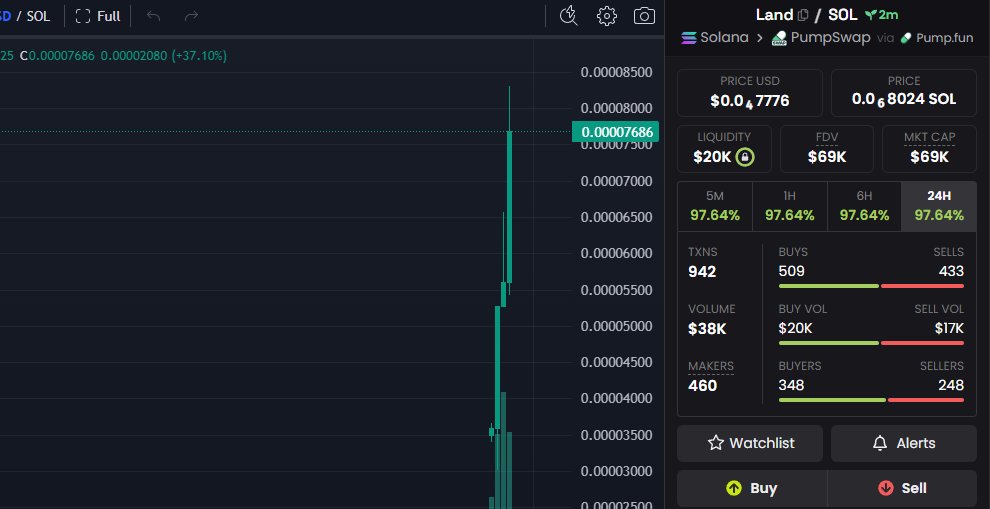Click the BUYERS count 348

point(792,385)
